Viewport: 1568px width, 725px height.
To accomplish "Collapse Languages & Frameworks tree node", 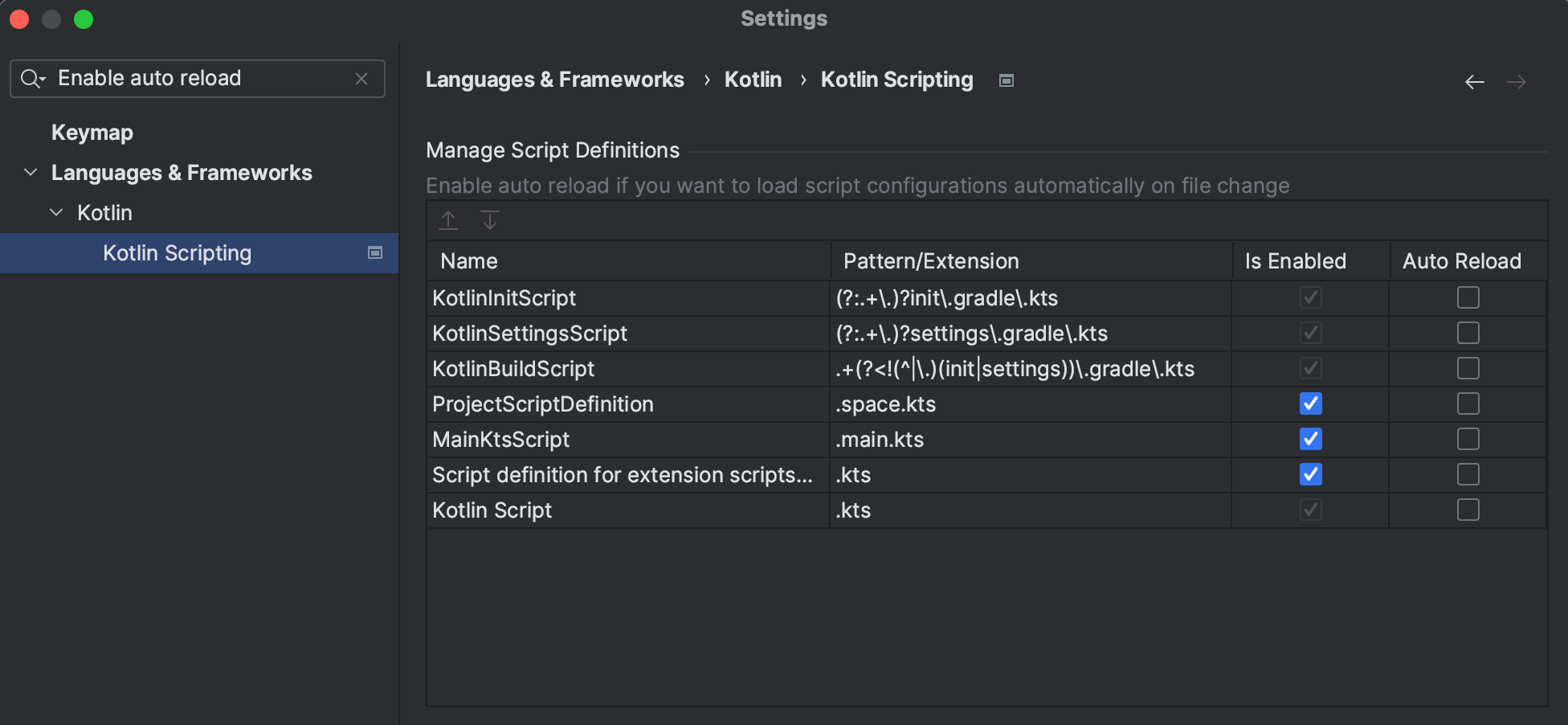I will (x=31, y=172).
